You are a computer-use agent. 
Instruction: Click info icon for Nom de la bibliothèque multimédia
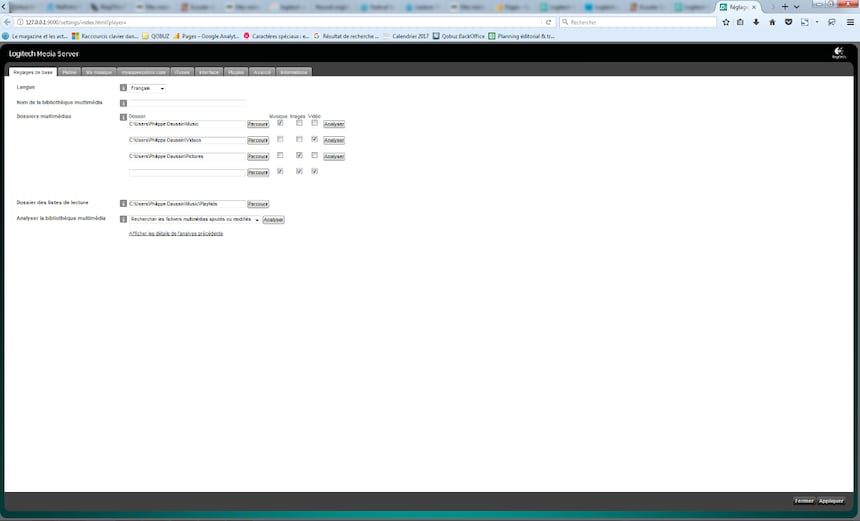click(123, 103)
